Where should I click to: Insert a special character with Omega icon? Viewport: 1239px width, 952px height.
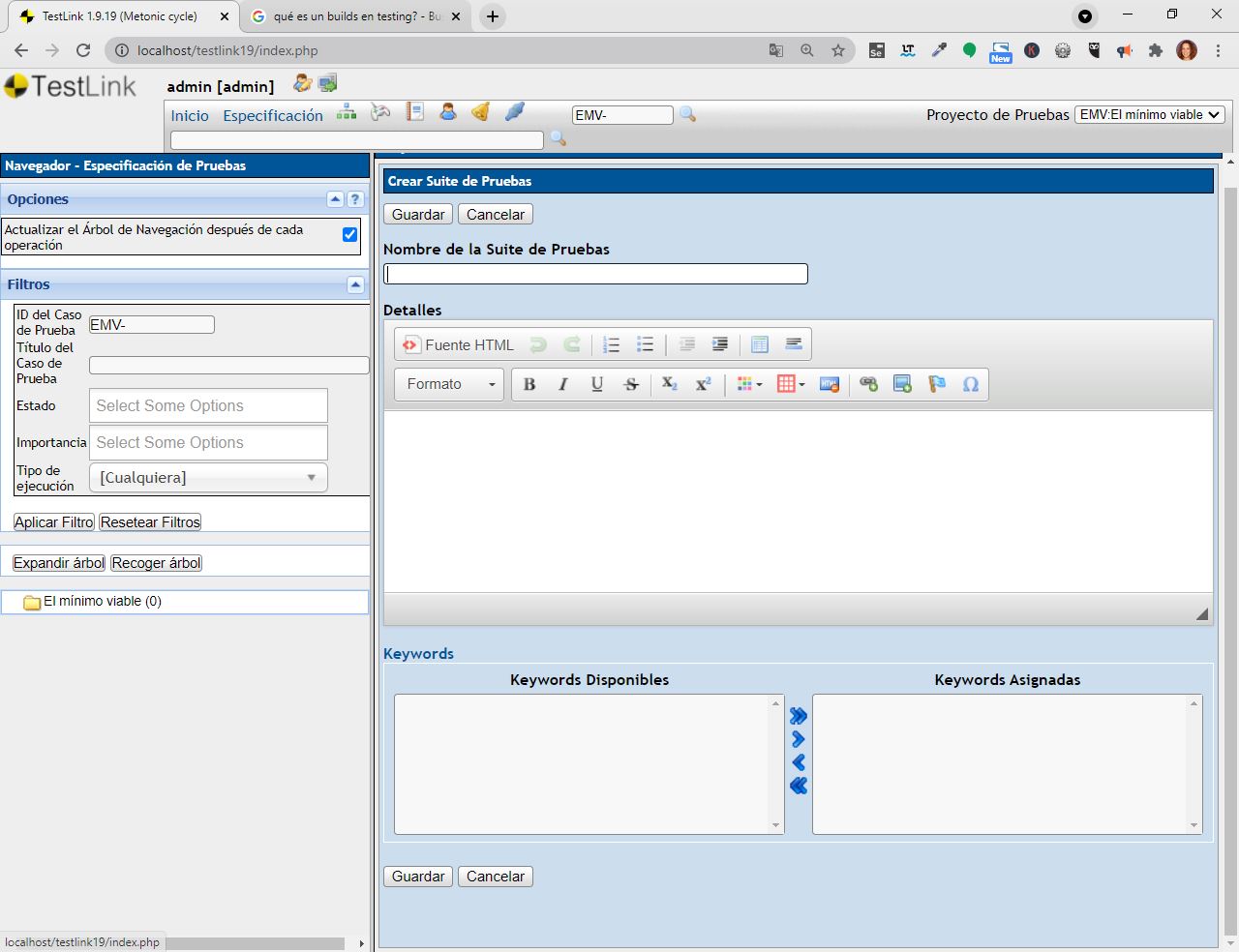[x=970, y=384]
